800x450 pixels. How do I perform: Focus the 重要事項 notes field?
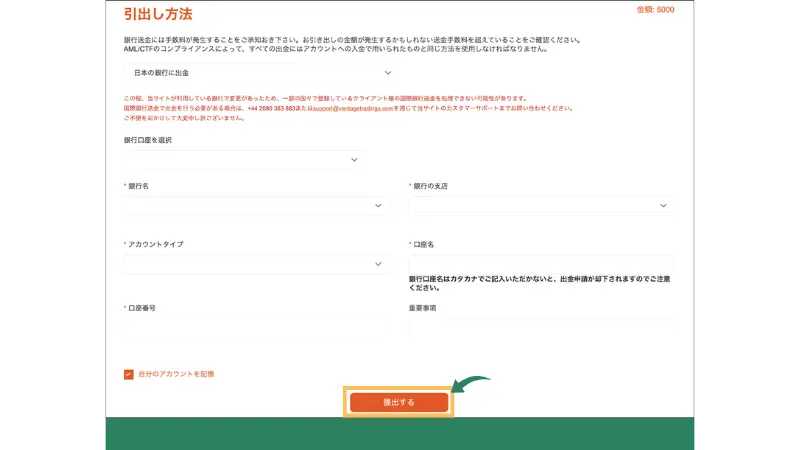pyautogui.click(x=541, y=327)
